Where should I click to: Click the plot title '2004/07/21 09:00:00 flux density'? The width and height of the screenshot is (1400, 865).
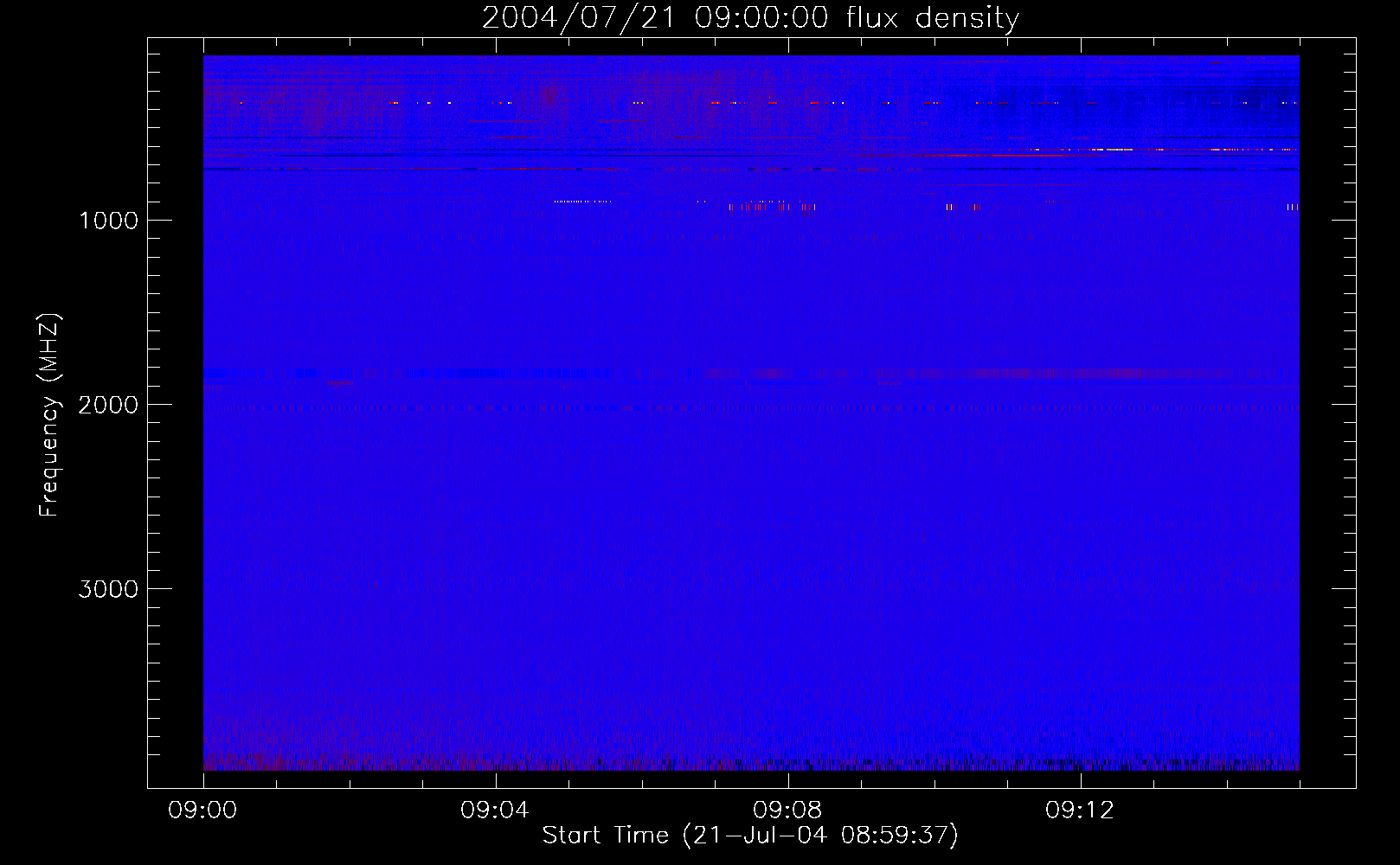[750, 18]
